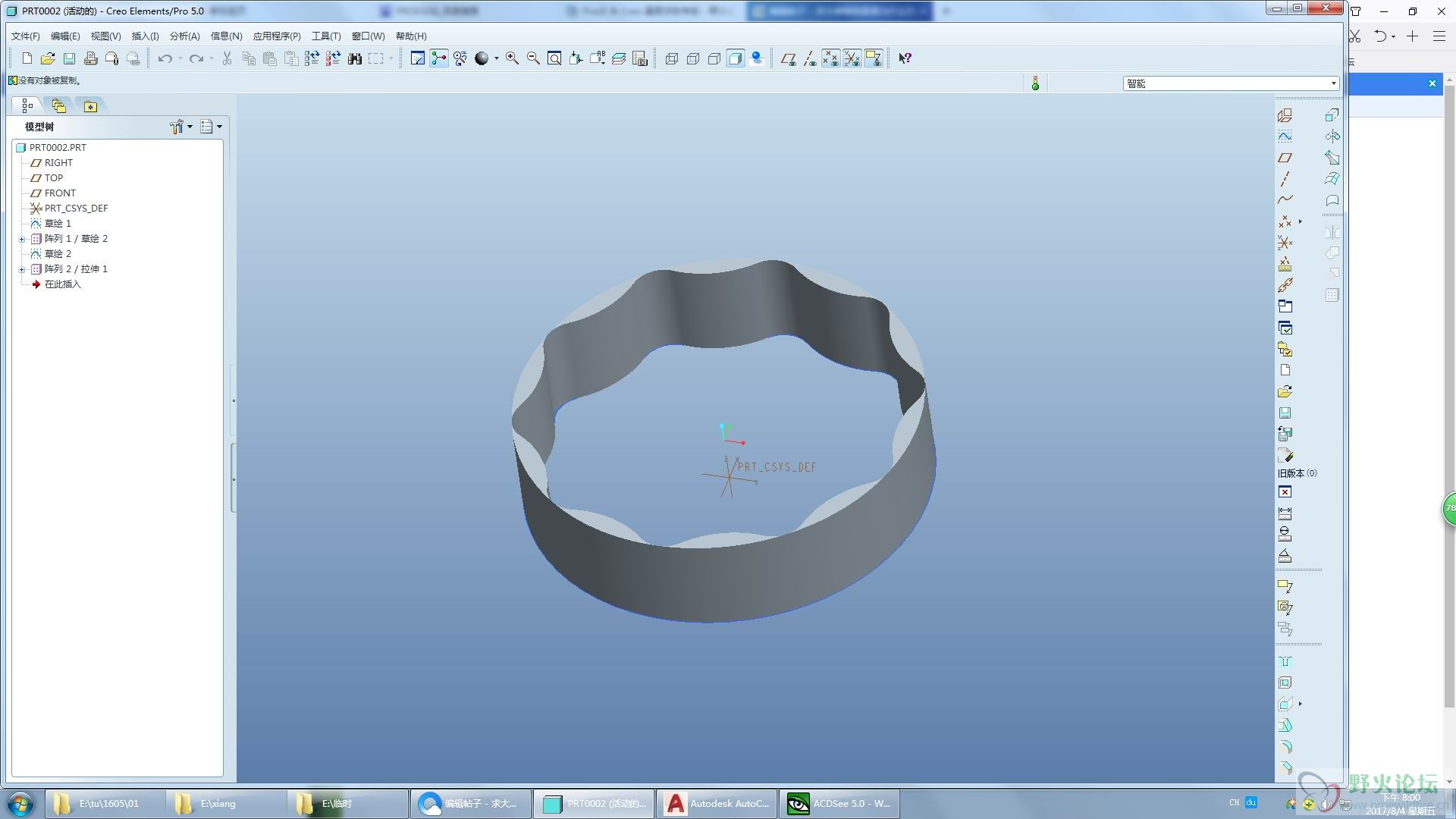Expand the datum point flyout arrow
Screen dimensions: 1456x819
tap(1301, 221)
